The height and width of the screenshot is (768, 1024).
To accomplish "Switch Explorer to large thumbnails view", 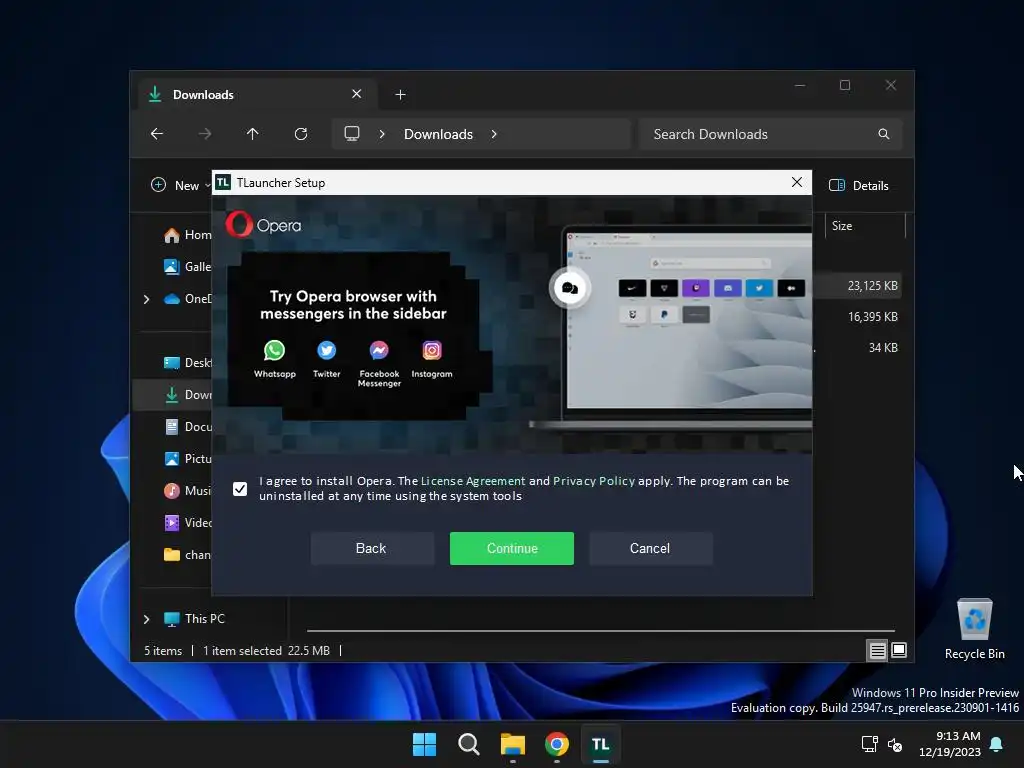I will coord(899,650).
